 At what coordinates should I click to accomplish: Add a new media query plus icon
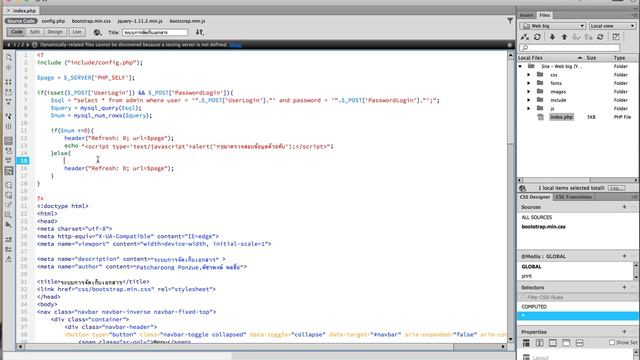(624, 256)
